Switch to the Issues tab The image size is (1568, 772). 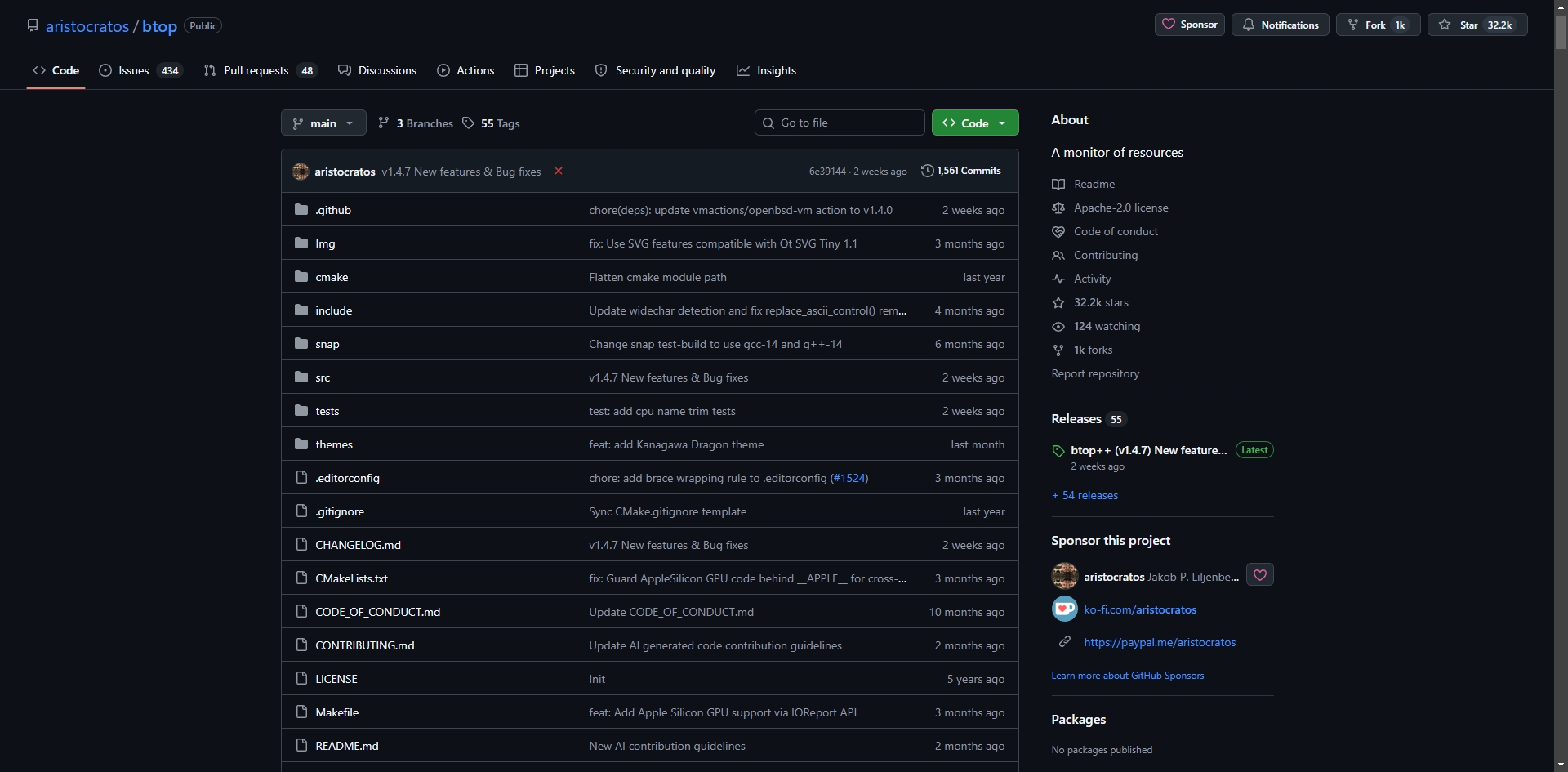click(x=141, y=70)
